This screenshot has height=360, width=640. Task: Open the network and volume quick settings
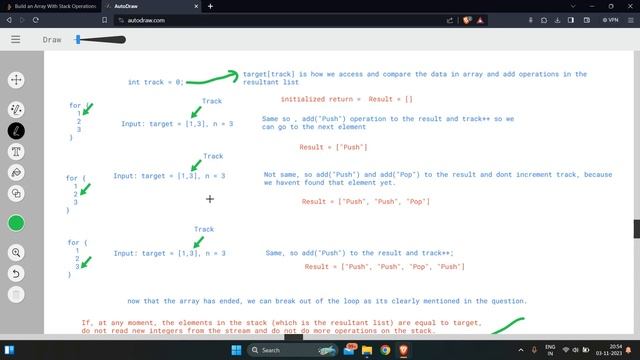tap(576, 350)
